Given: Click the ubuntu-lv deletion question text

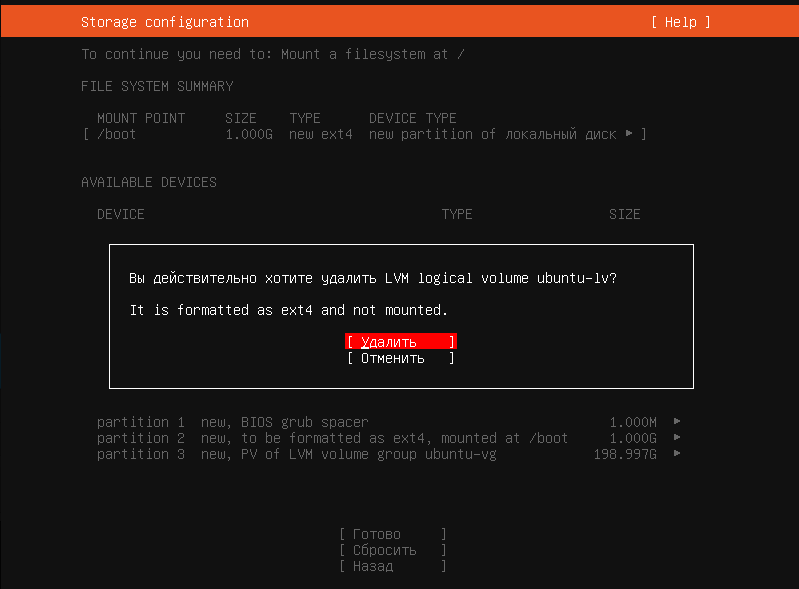Looking at the screenshot, I should [372, 278].
